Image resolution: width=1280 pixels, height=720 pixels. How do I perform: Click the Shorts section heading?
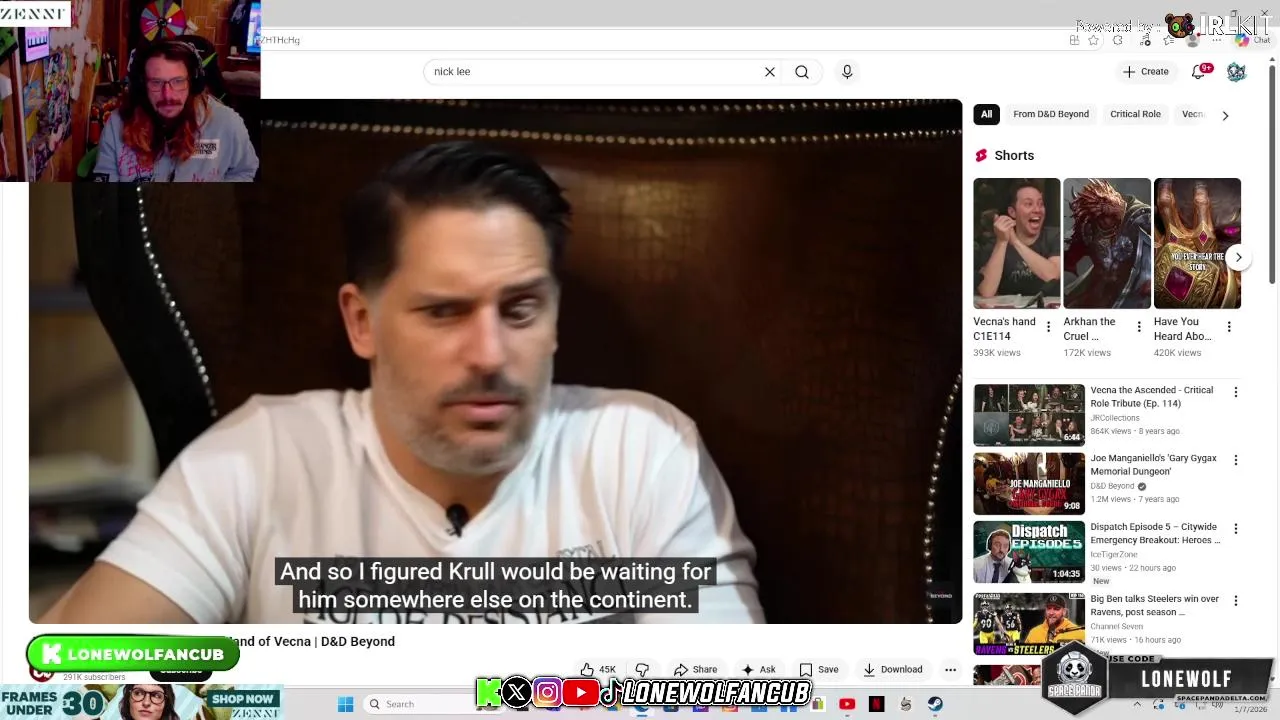click(x=1014, y=155)
